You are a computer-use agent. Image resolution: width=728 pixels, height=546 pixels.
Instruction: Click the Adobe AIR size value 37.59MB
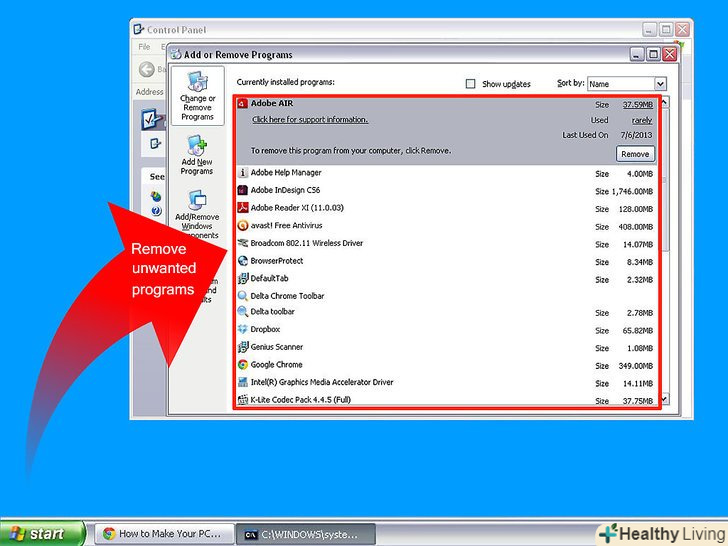coord(637,105)
